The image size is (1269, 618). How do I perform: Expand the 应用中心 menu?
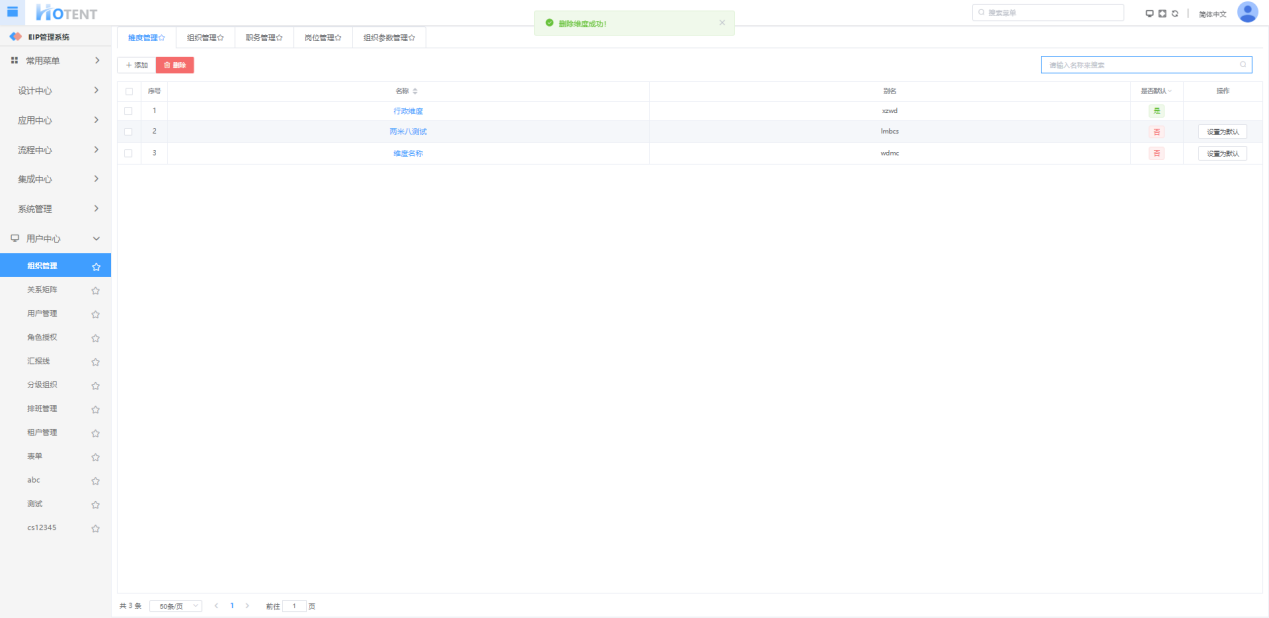(x=55, y=120)
